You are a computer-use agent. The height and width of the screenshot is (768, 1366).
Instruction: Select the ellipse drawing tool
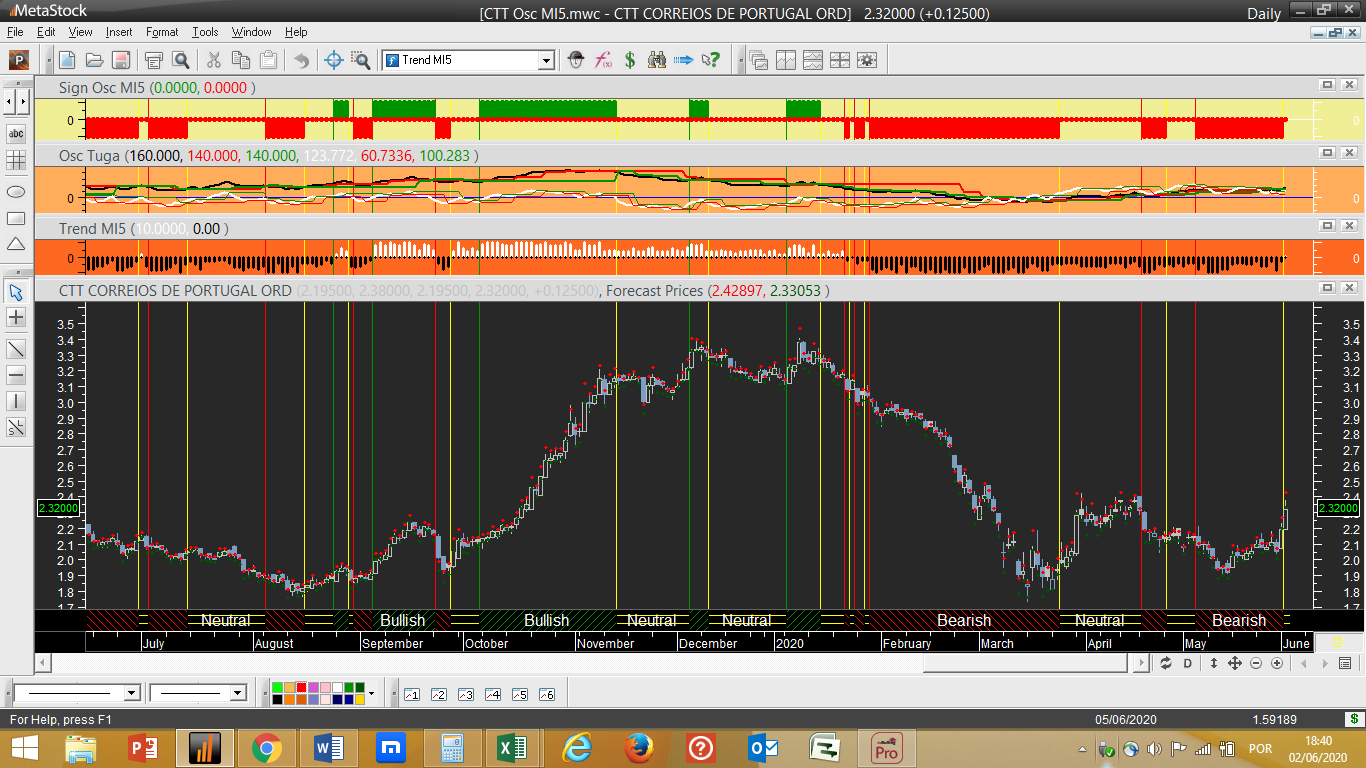tap(16, 190)
